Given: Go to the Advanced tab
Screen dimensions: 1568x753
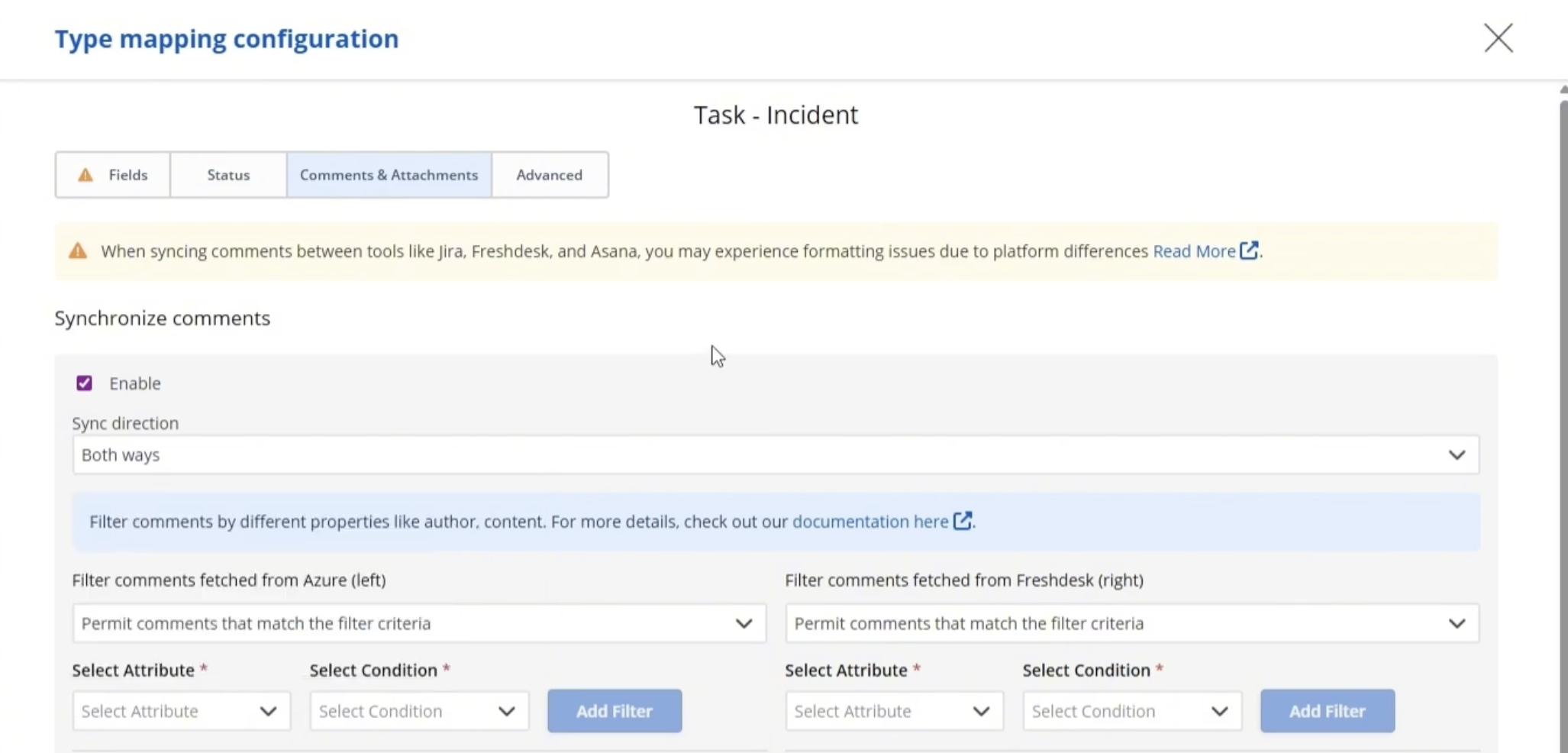Looking at the screenshot, I should click(550, 175).
